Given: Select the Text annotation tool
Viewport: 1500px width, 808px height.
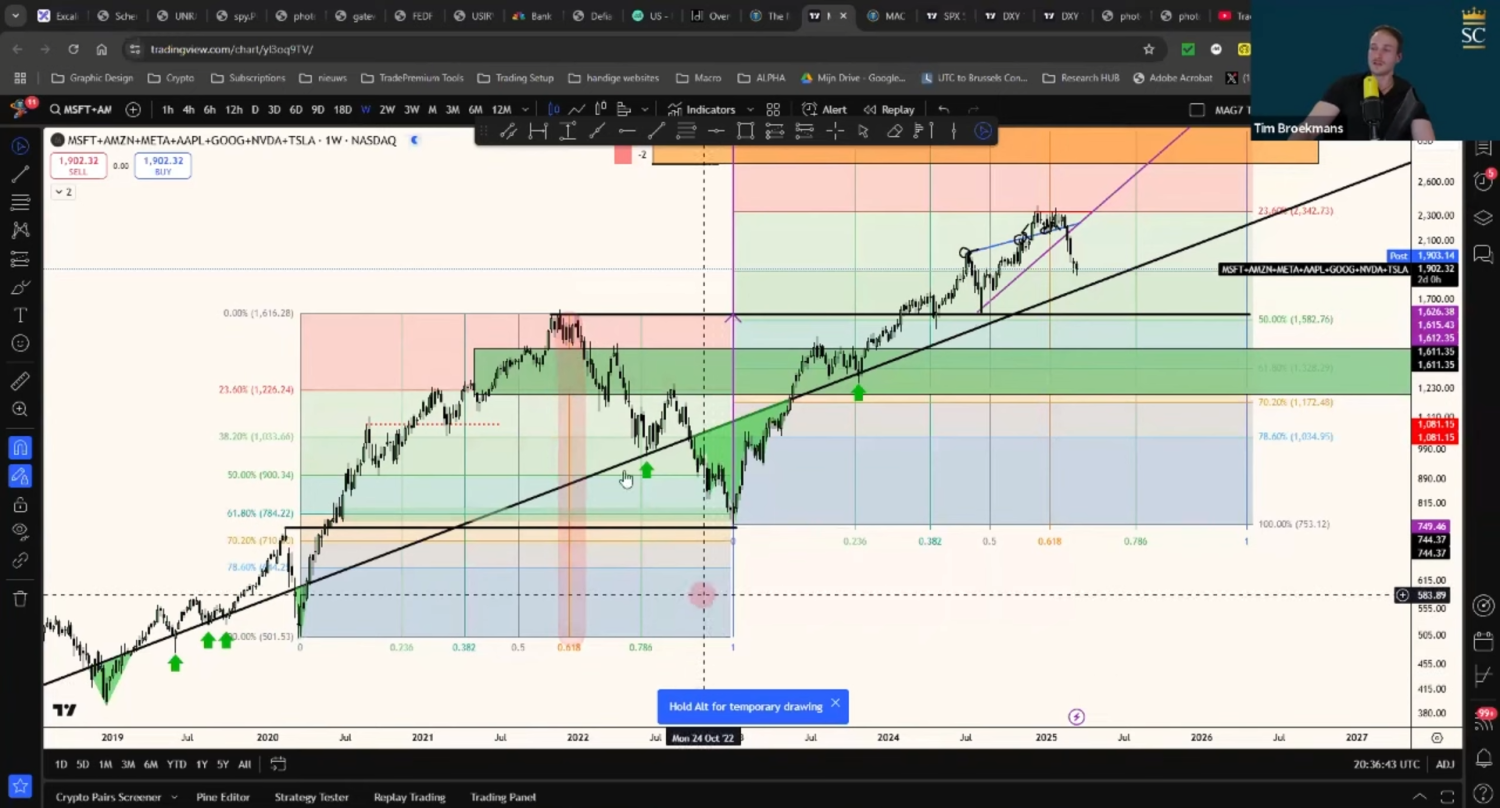Looking at the screenshot, I should (x=19, y=315).
